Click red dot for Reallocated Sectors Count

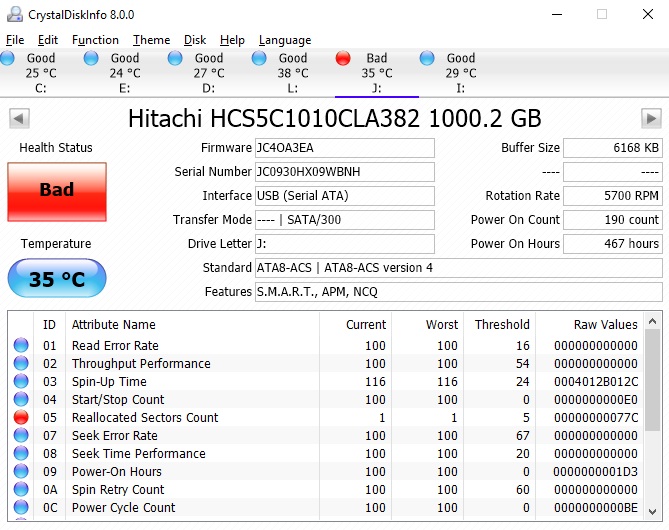21,417
